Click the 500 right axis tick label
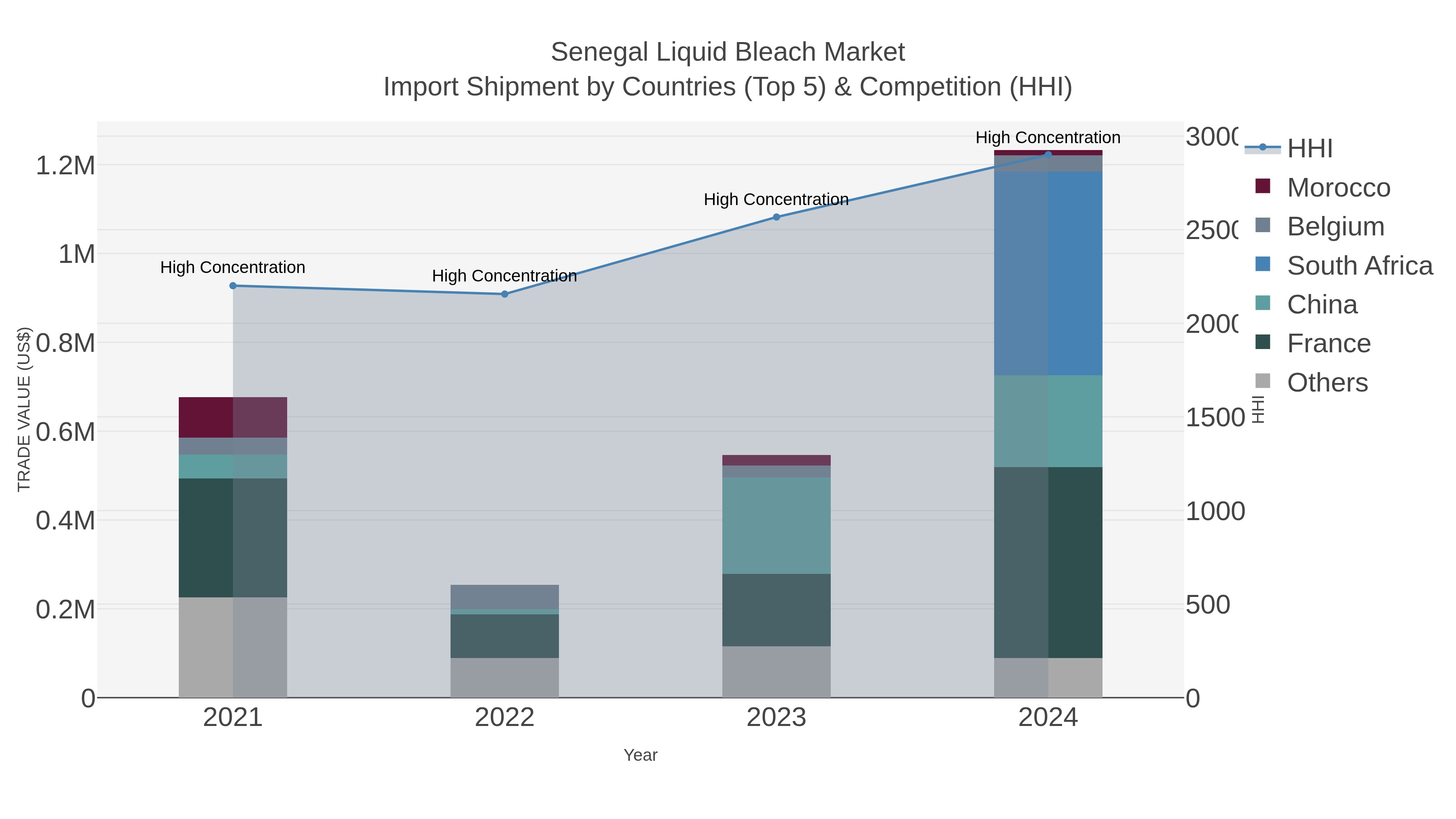 [1208, 605]
